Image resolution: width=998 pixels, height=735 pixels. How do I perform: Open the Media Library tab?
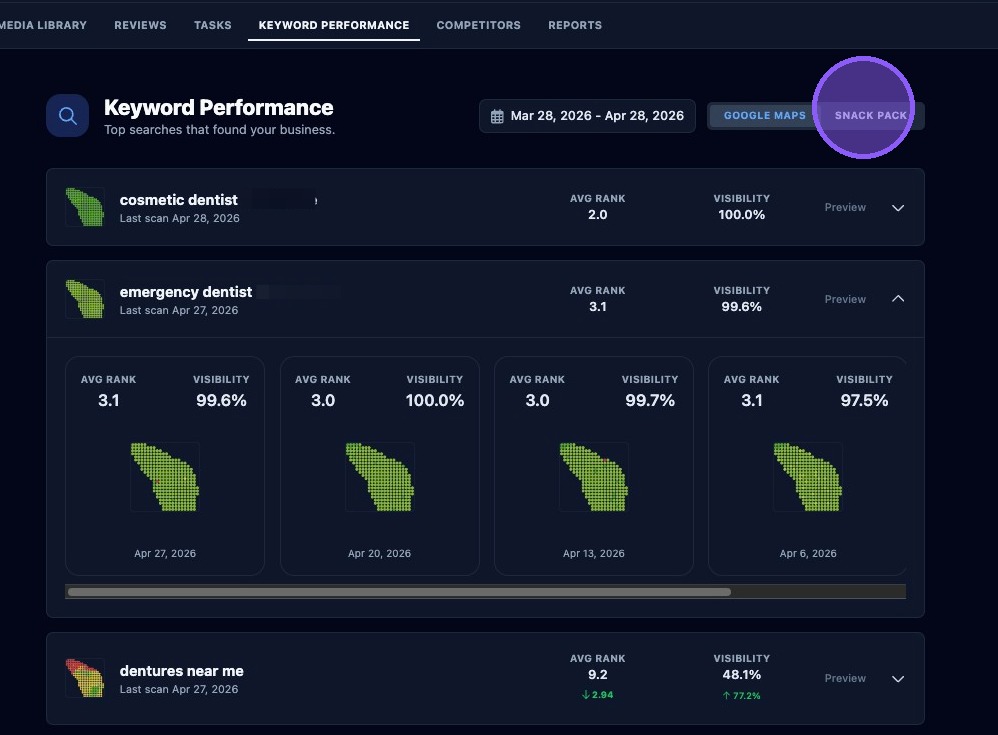tap(43, 25)
